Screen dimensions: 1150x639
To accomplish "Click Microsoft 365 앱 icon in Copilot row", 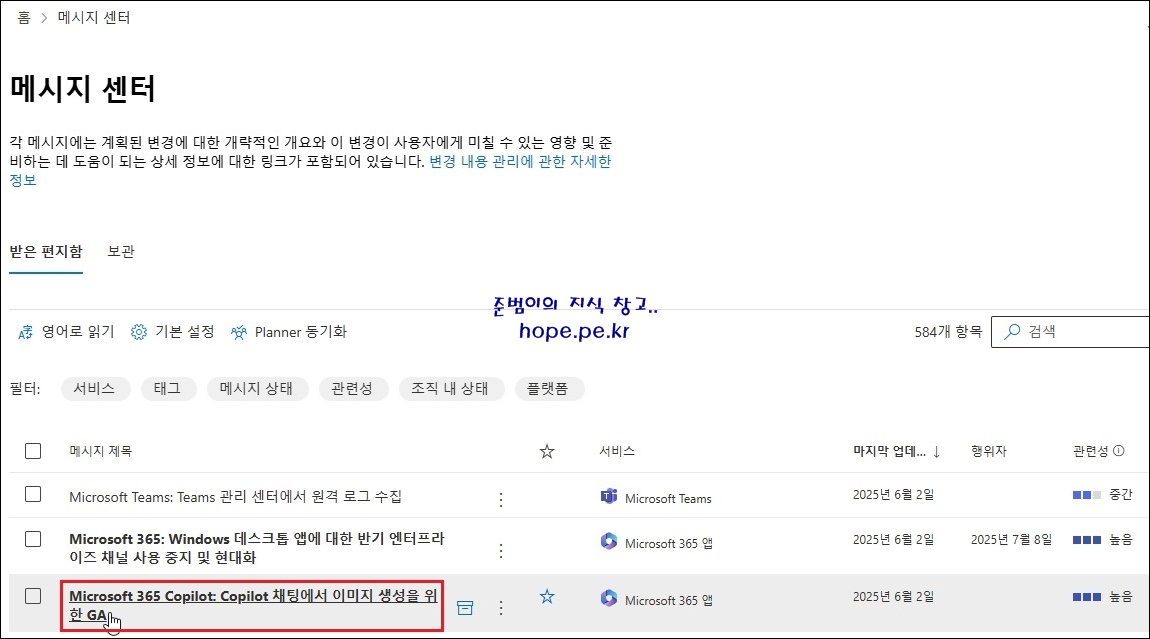I will coord(609,598).
